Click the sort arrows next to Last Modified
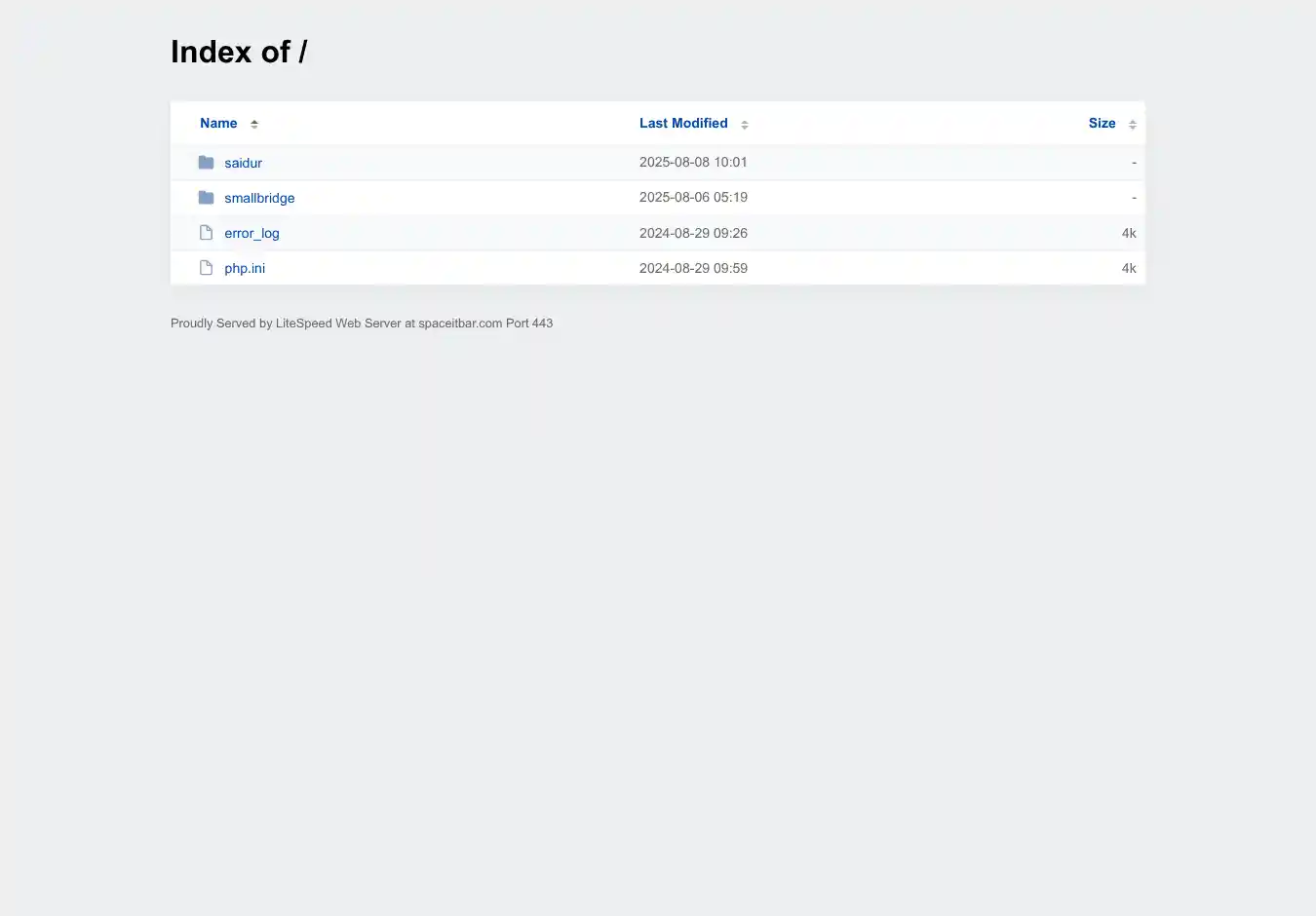The image size is (1316, 916). 745,125
